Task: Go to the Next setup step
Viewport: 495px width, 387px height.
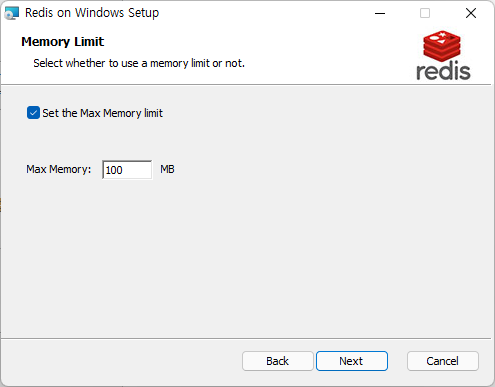Action: (x=352, y=361)
